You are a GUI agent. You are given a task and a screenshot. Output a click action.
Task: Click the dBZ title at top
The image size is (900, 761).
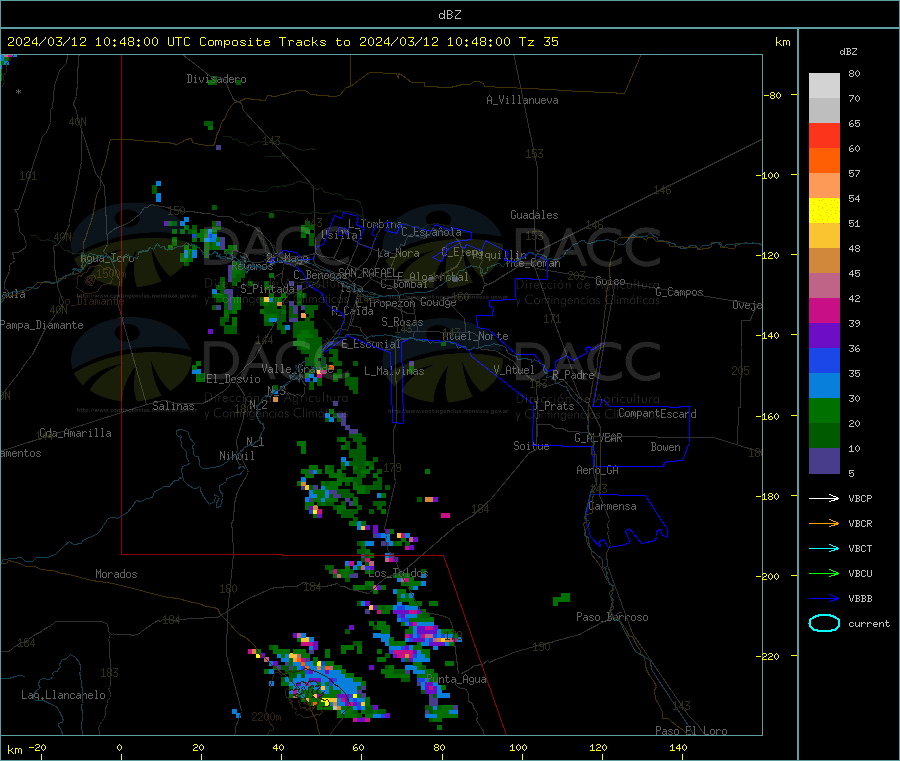tap(449, 15)
